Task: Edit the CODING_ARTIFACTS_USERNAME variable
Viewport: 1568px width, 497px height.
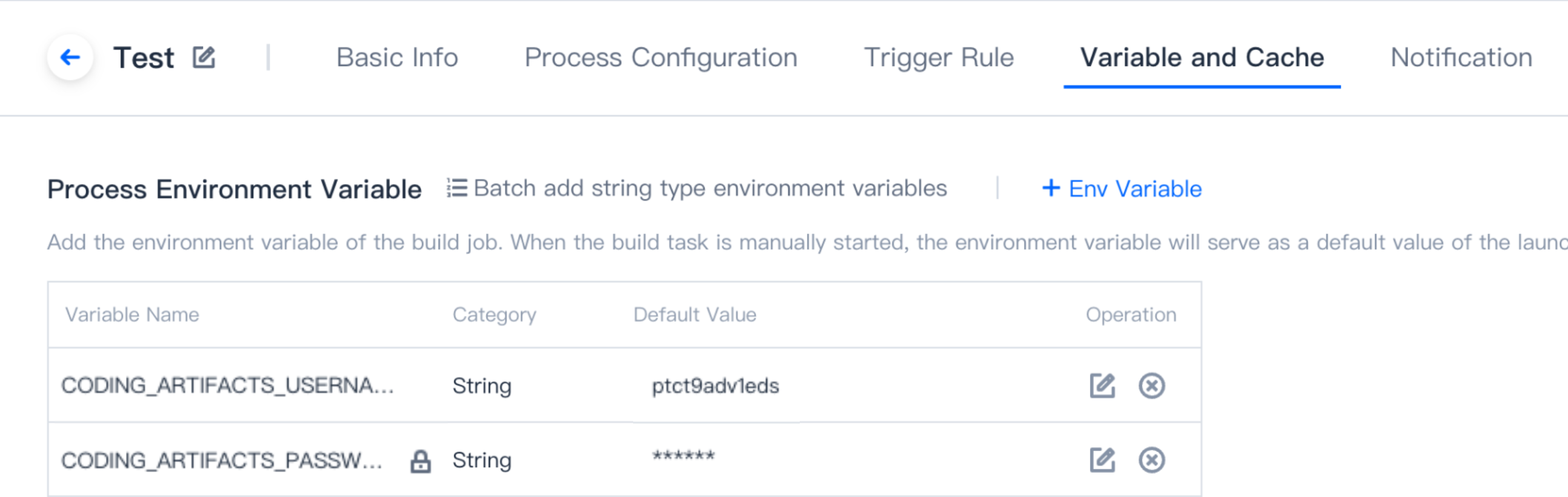Action: (1101, 385)
